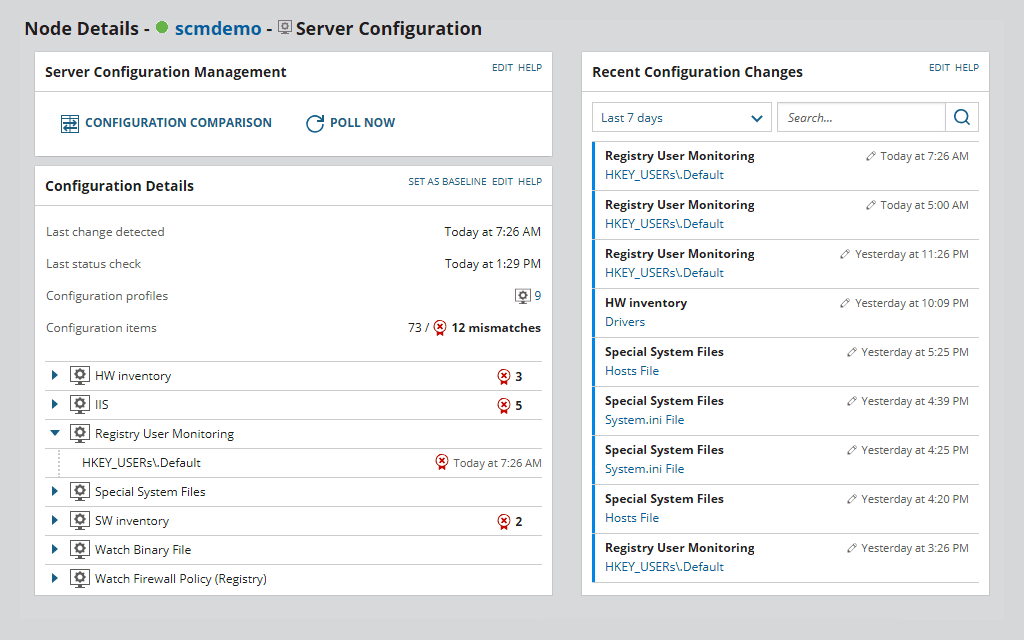Expand the HW inventory tree item

pos(54,375)
